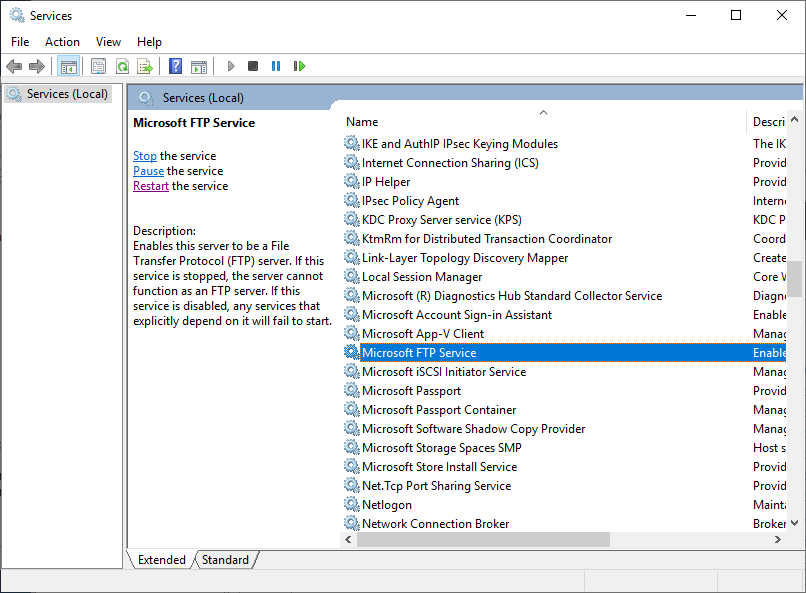
Task: Select KDC Proxy Server service (KPS)
Action: click(x=442, y=220)
